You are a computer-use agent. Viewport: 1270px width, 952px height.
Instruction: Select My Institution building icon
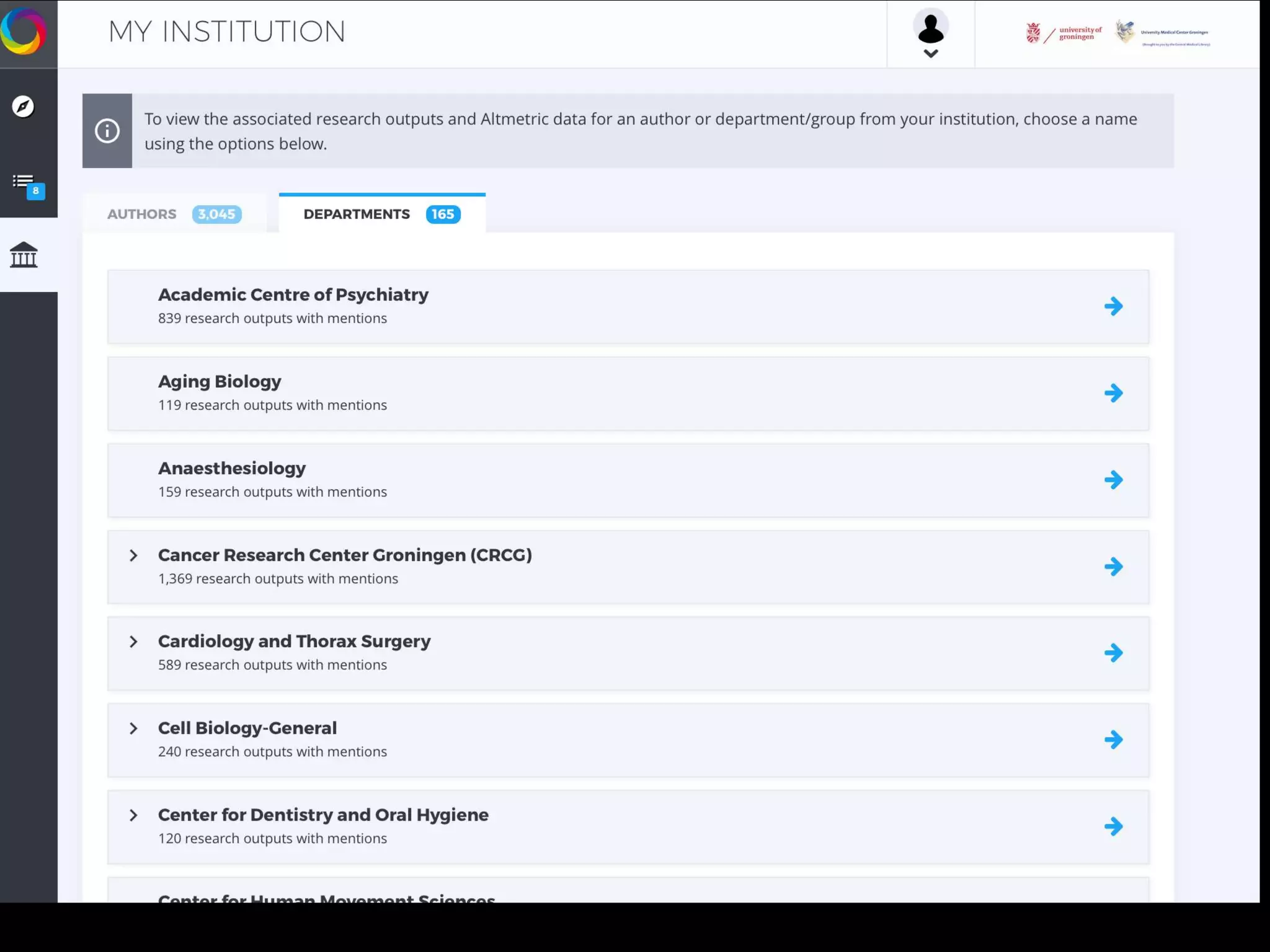[24, 255]
